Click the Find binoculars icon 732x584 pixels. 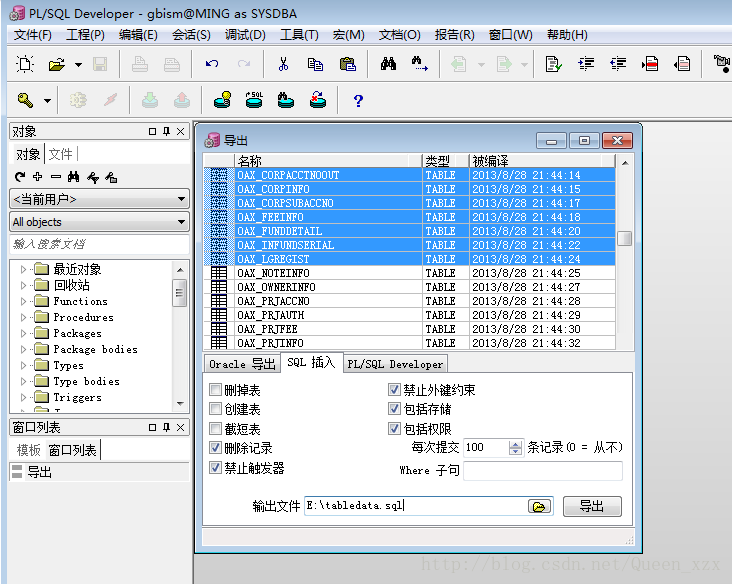(x=388, y=63)
